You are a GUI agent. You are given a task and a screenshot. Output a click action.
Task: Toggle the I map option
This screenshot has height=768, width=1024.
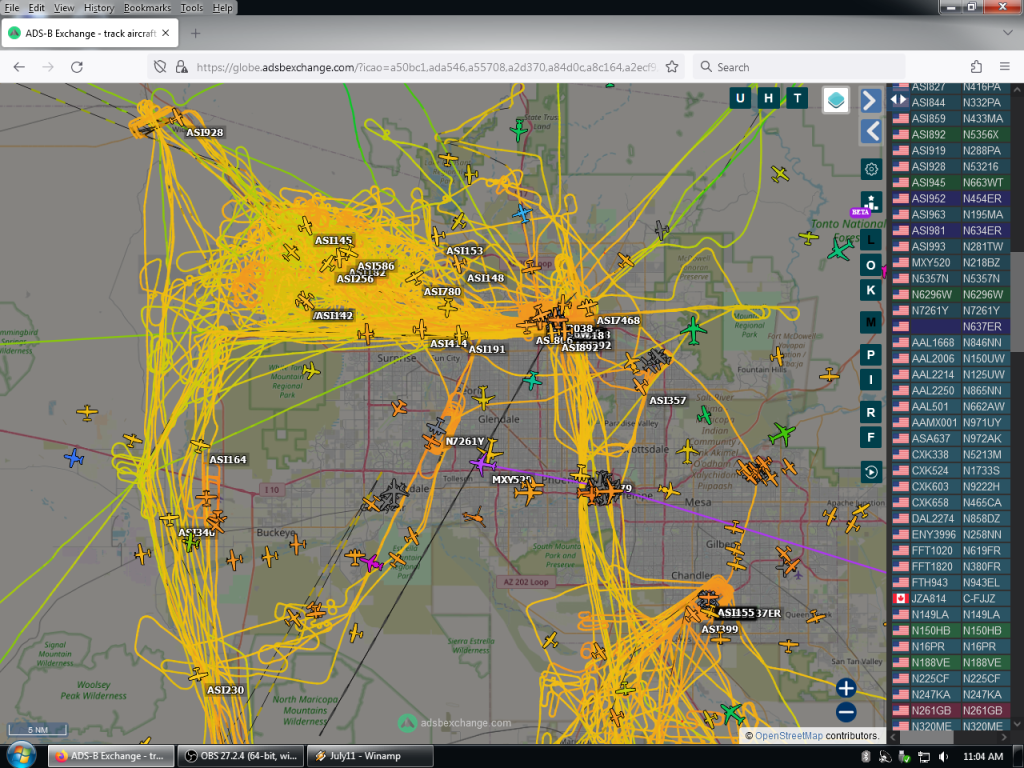tap(871, 379)
